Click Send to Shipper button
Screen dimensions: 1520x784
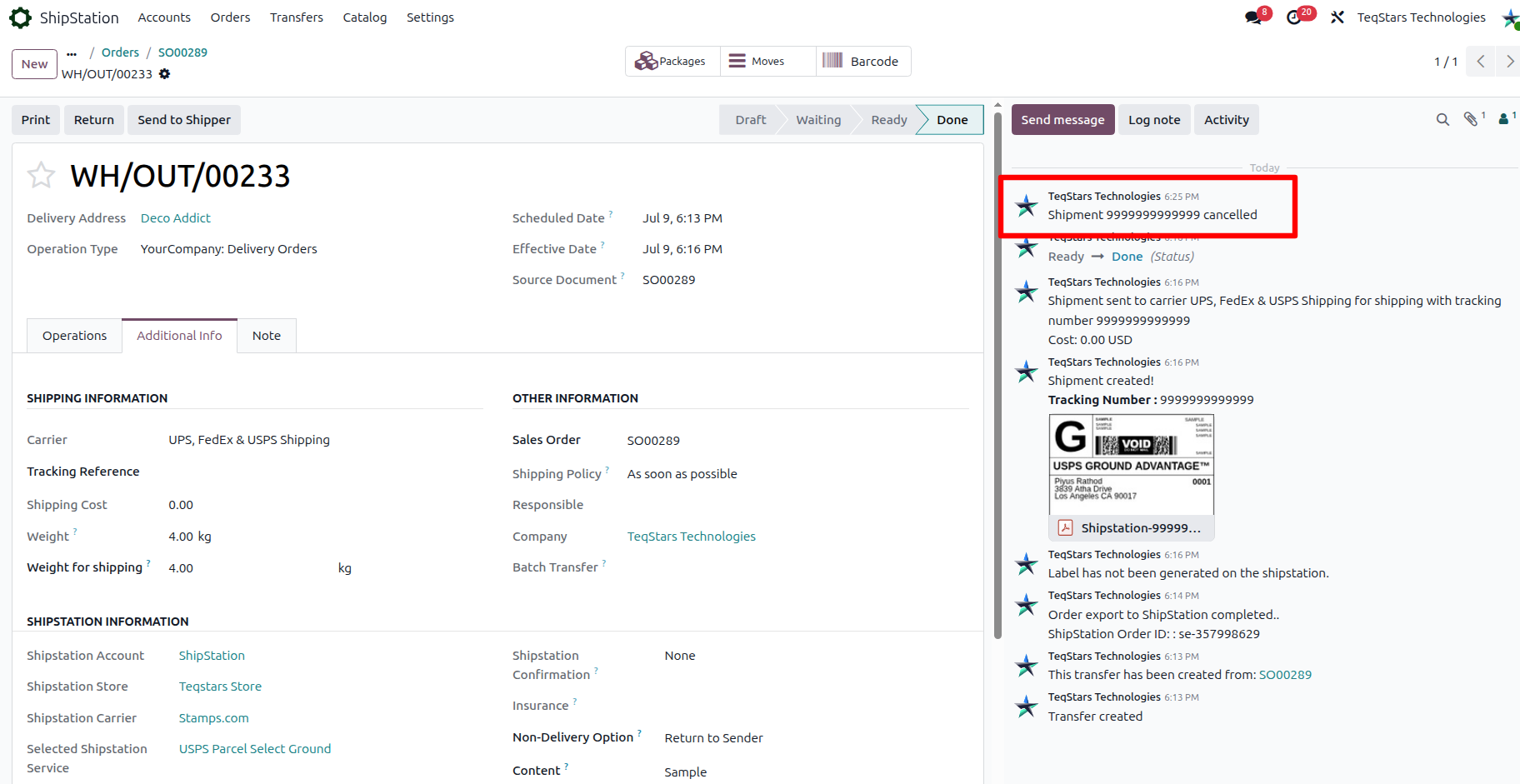pos(184,120)
